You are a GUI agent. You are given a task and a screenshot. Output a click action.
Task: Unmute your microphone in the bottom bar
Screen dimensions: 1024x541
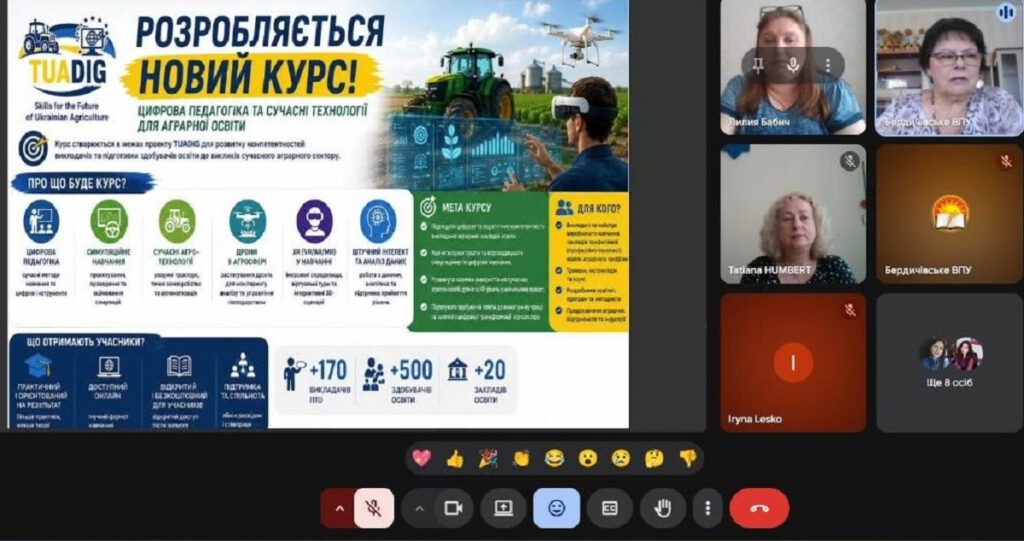tap(374, 508)
